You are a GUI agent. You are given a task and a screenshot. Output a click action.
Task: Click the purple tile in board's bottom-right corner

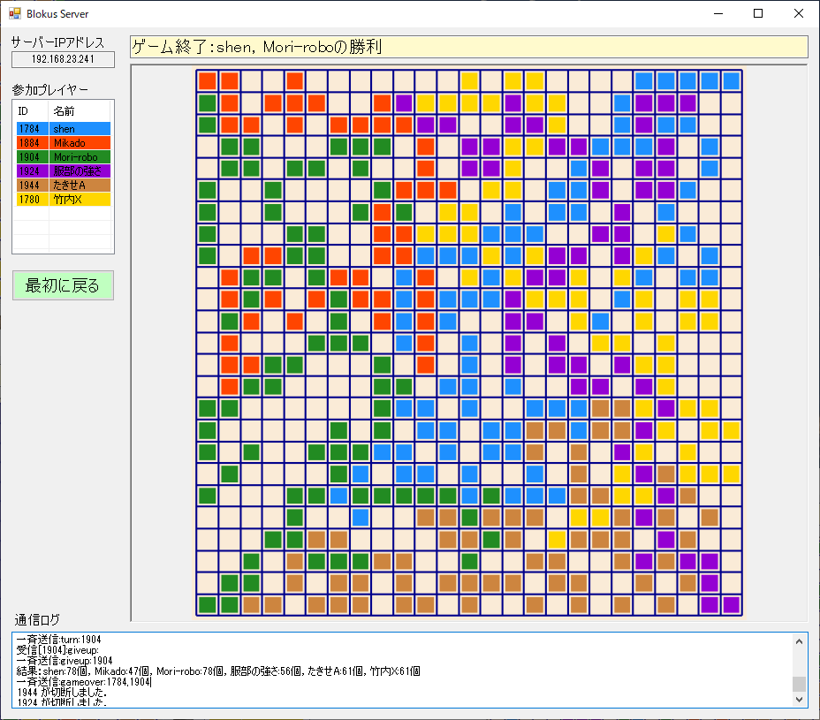(731, 605)
